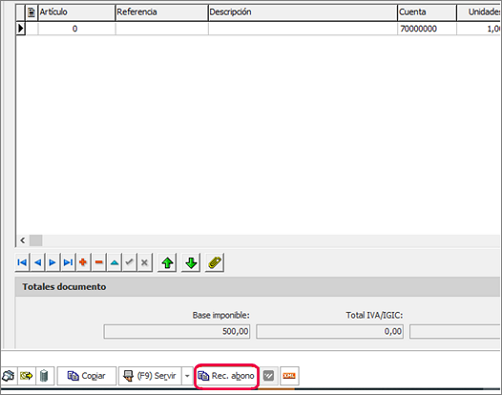Click the Totales documento section header
The height and width of the screenshot is (395, 502).
click(x=258, y=287)
